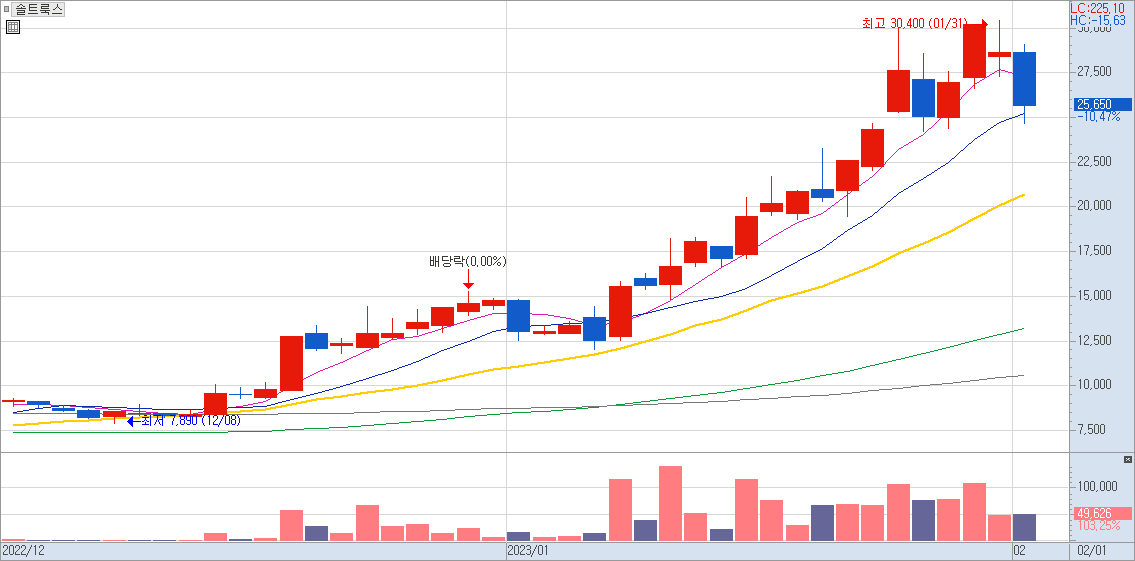Click the 15,000 price axis label

tap(1094, 296)
